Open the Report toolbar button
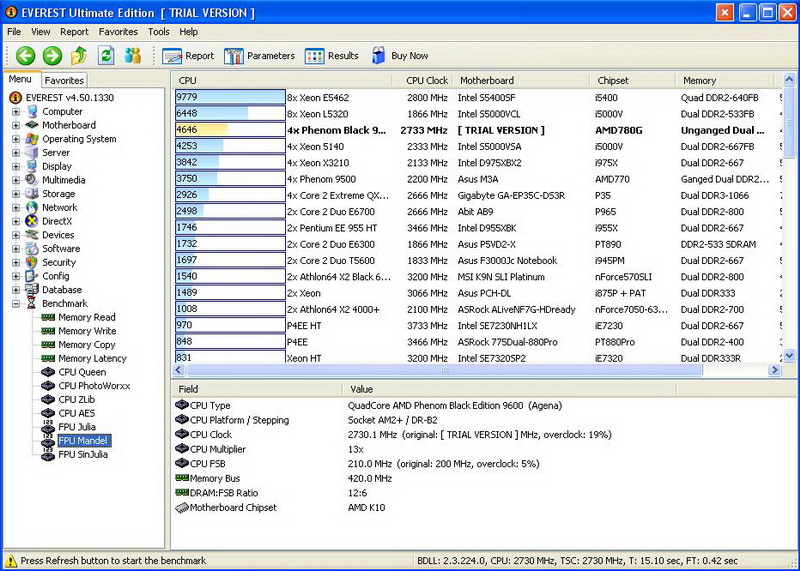The height and width of the screenshot is (571, 800). 188,56
